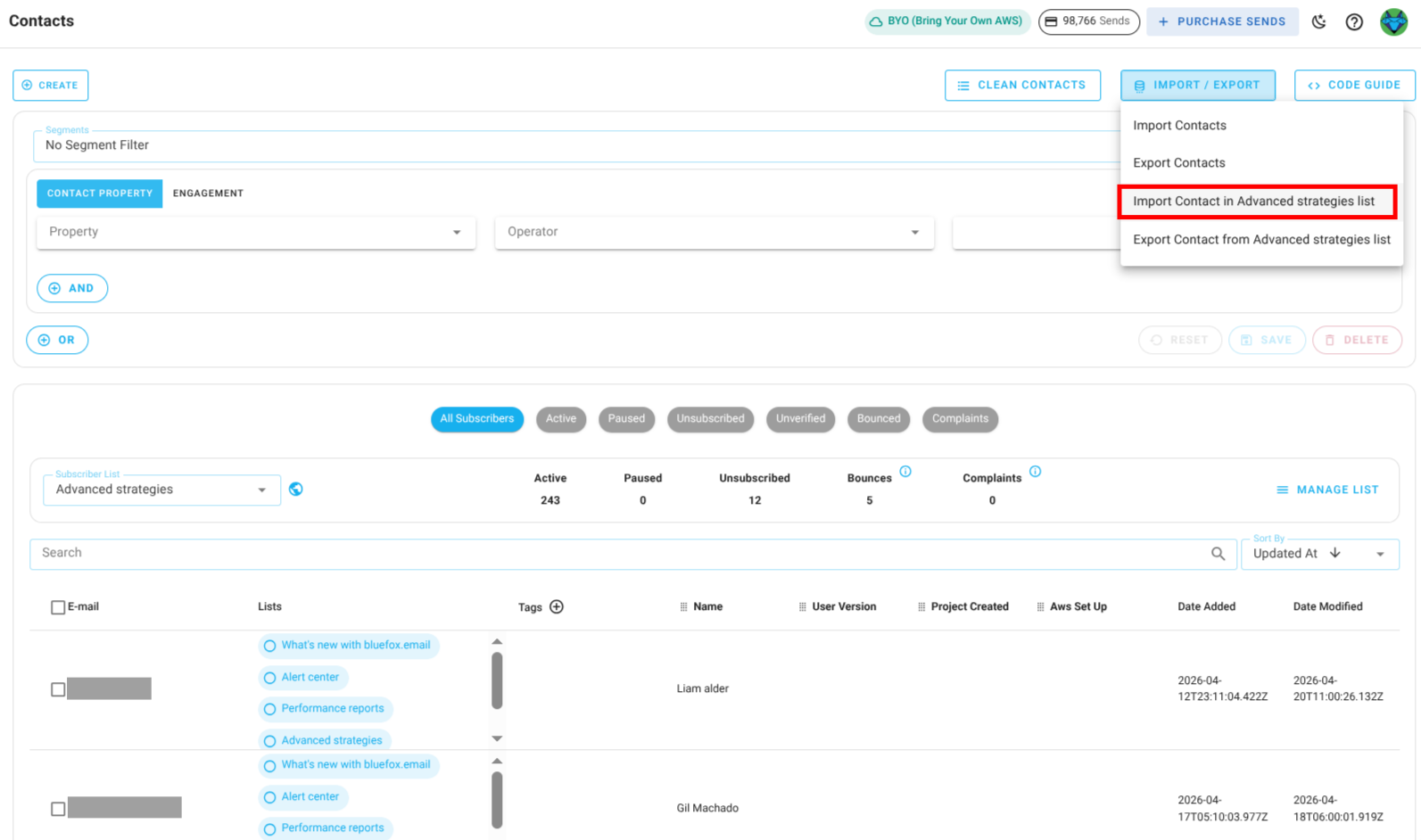Open the Property dropdown
The height and width of the screenshot is (840, 1421).
click(256, 232)
